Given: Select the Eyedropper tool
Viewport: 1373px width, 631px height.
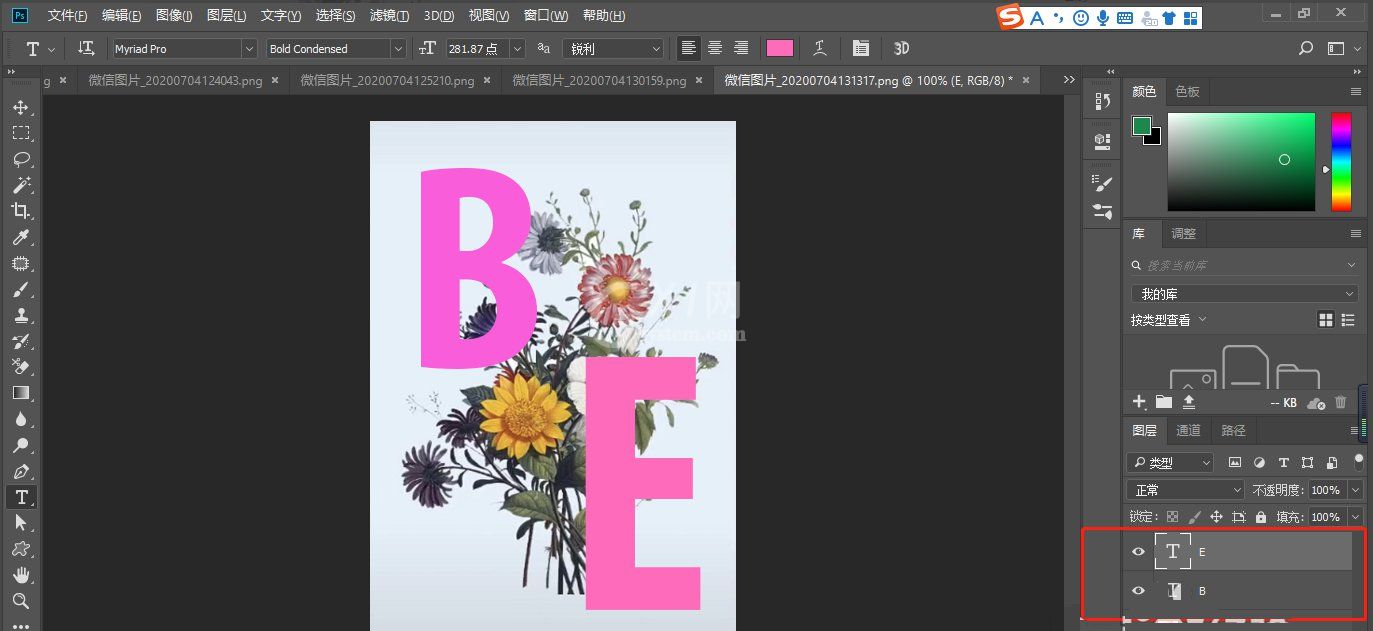Looking at the screenshot, I should click(21, 237).
